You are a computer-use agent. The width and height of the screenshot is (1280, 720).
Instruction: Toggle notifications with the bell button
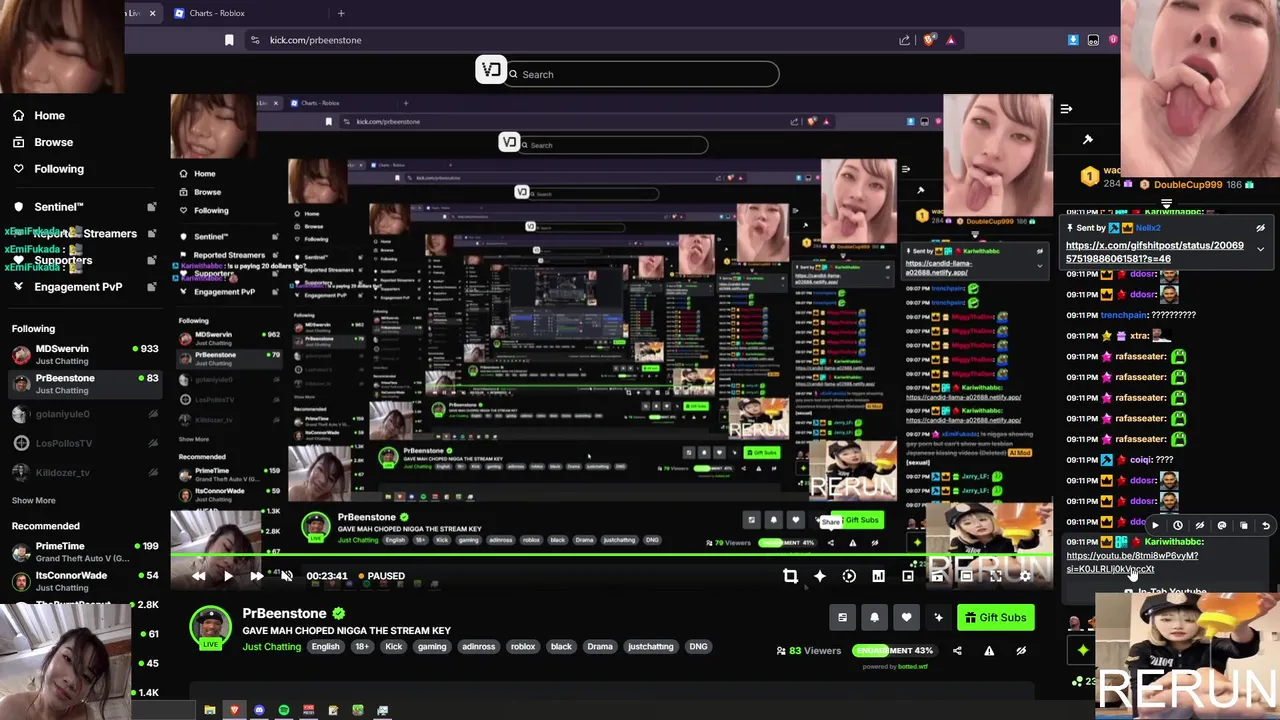click(874, 618)
